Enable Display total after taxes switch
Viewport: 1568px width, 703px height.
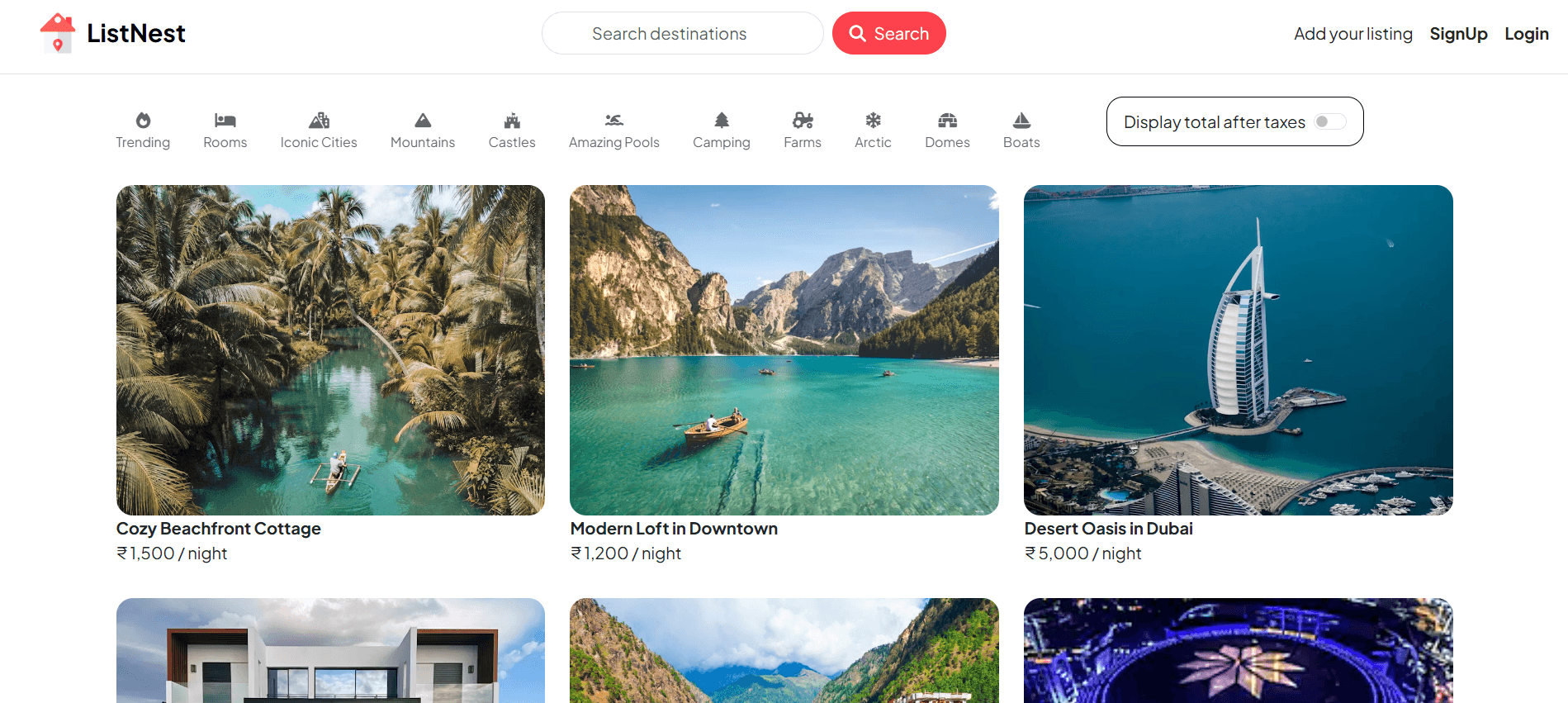pyautogui.click(x=1329, y=122)
